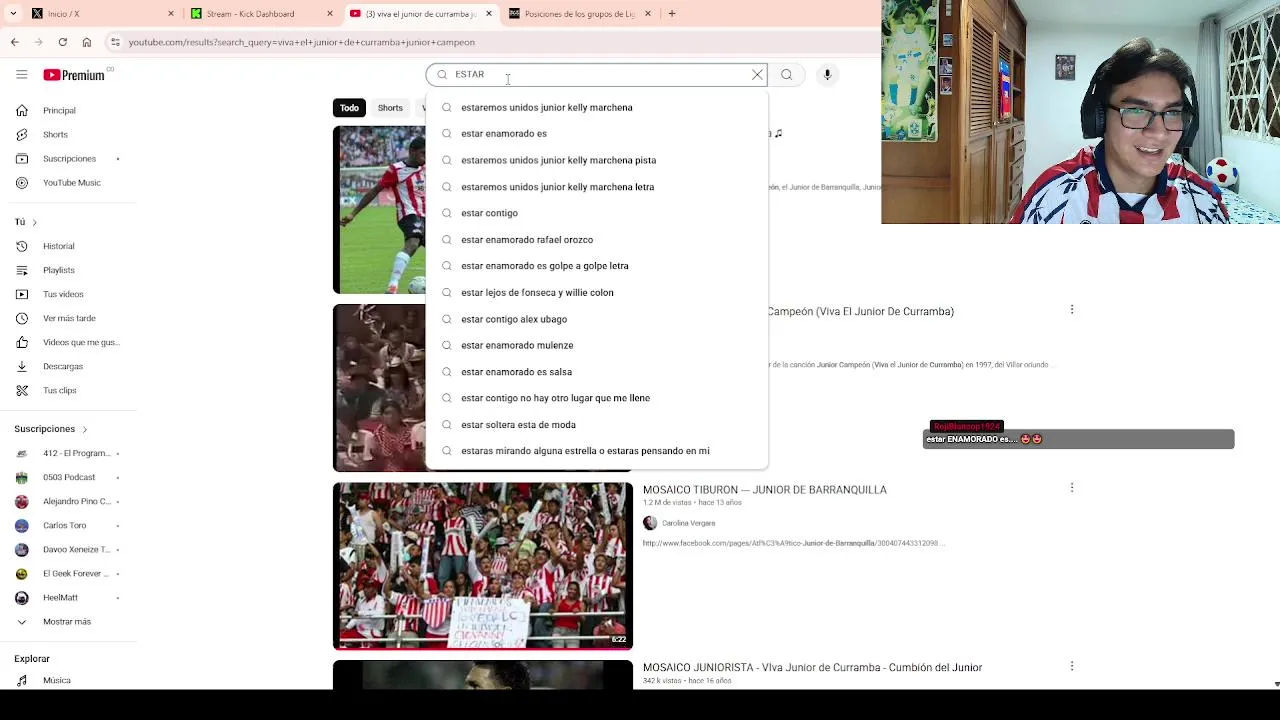Close the Kick Dashboard browser tab
Image resolution: width=1280 pixels, height=720 pixels.
(329, 14)
